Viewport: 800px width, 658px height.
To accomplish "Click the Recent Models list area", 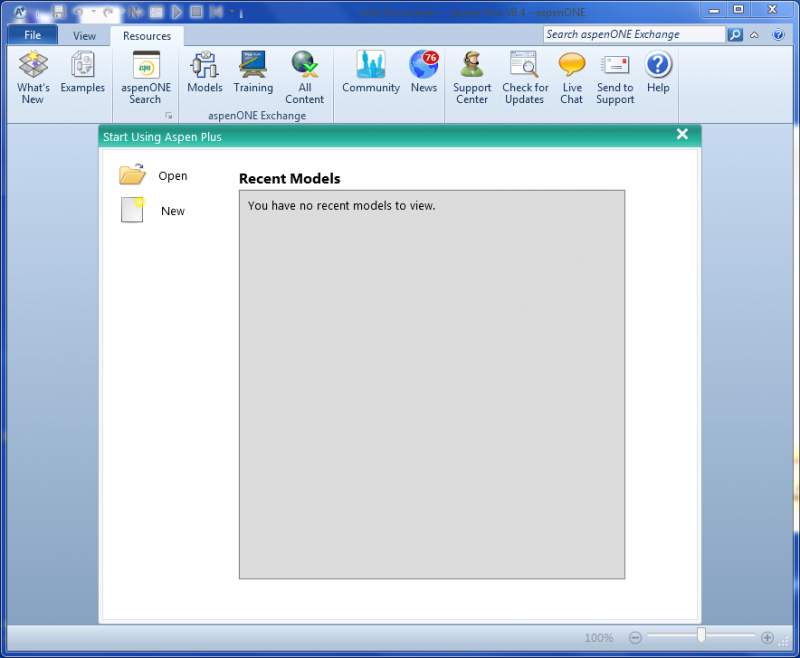I will pos(432,385).
